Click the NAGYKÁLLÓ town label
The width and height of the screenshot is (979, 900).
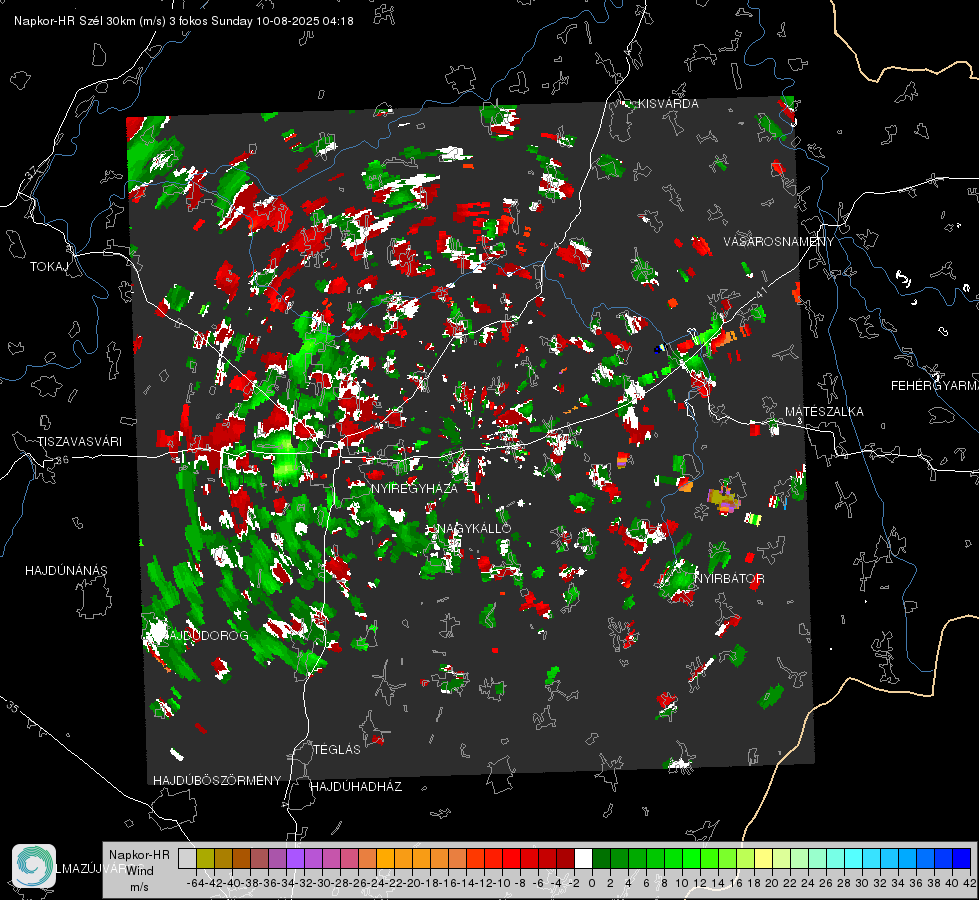(474, 528)
